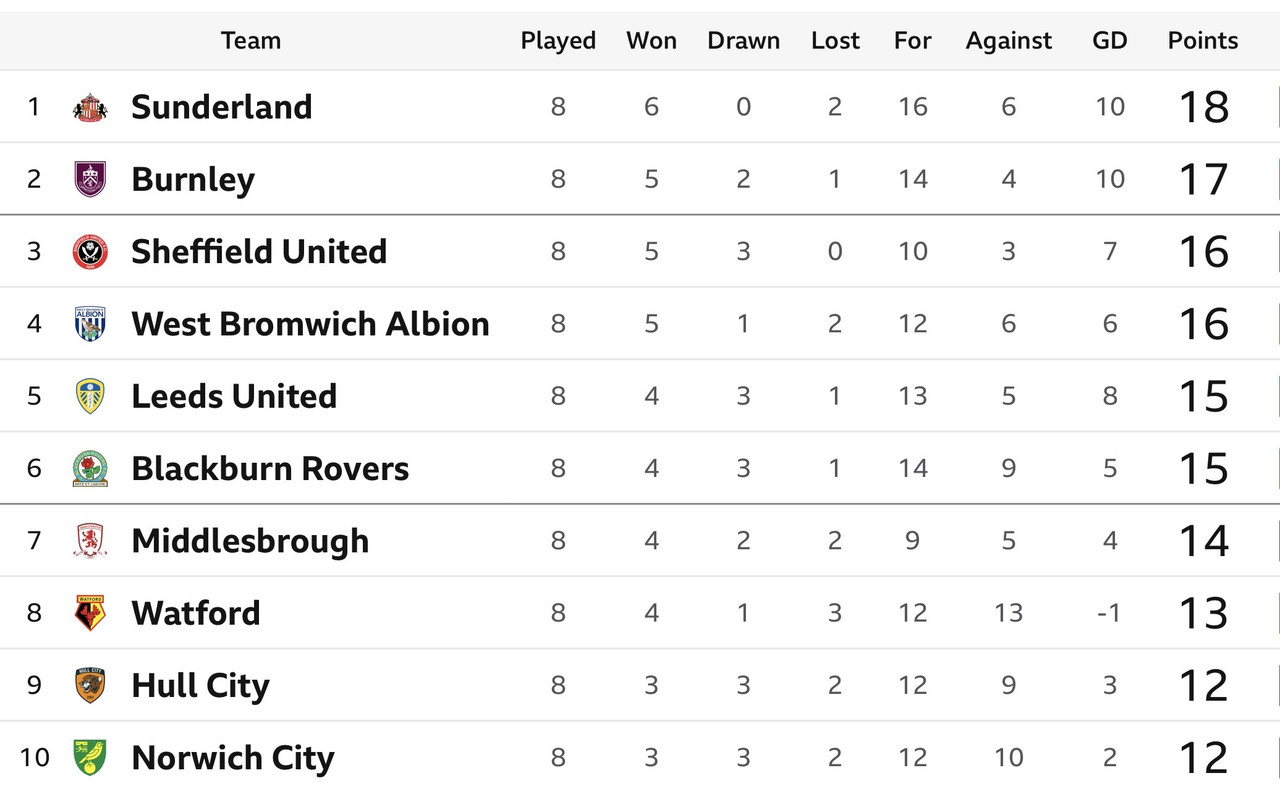Image resolution: width=1280 pixels, height=792 pixels.
Task: Click the Norwich City club crest
Action: coord(90,757)
